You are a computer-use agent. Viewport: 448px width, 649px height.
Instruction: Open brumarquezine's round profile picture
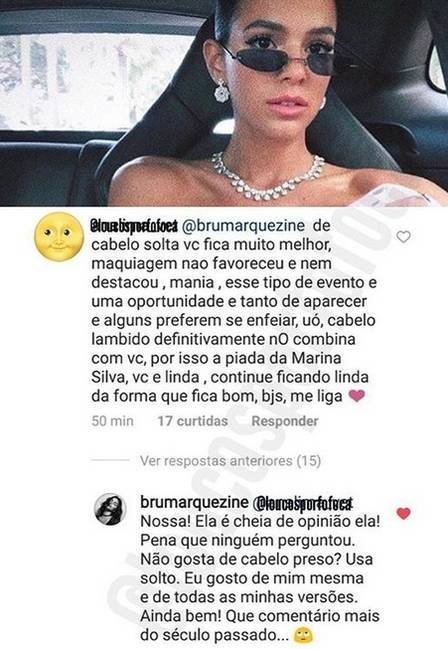[110, 509]
